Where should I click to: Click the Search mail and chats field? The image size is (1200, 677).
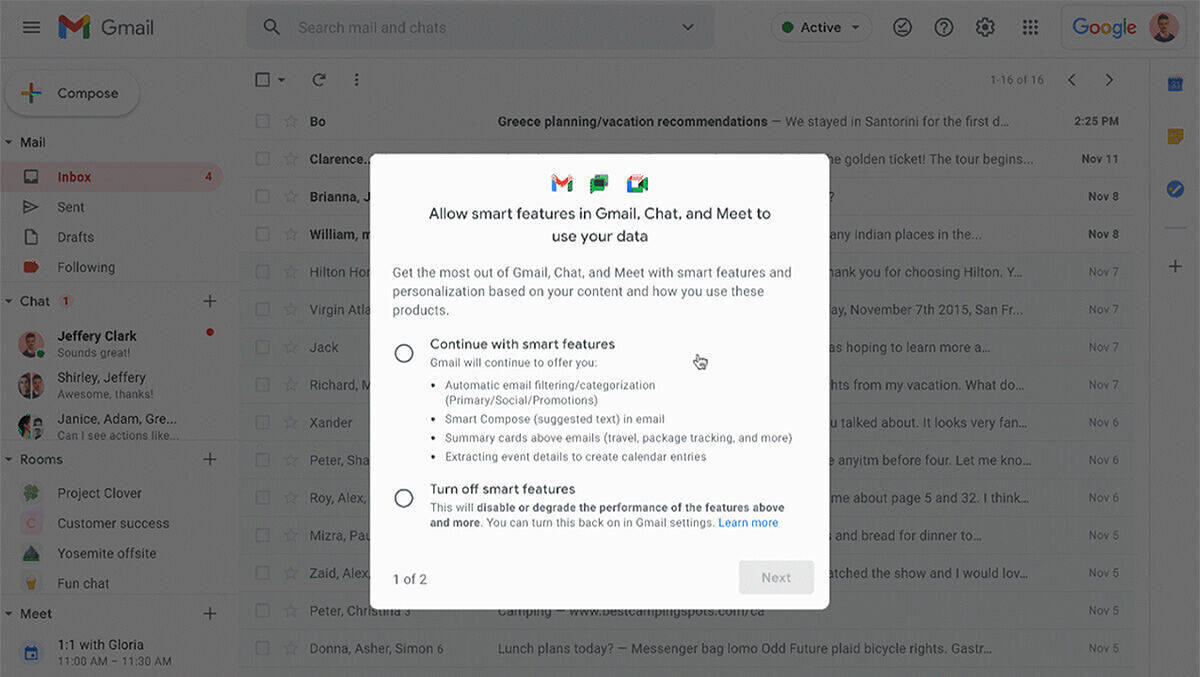click(x=480, y=27)
